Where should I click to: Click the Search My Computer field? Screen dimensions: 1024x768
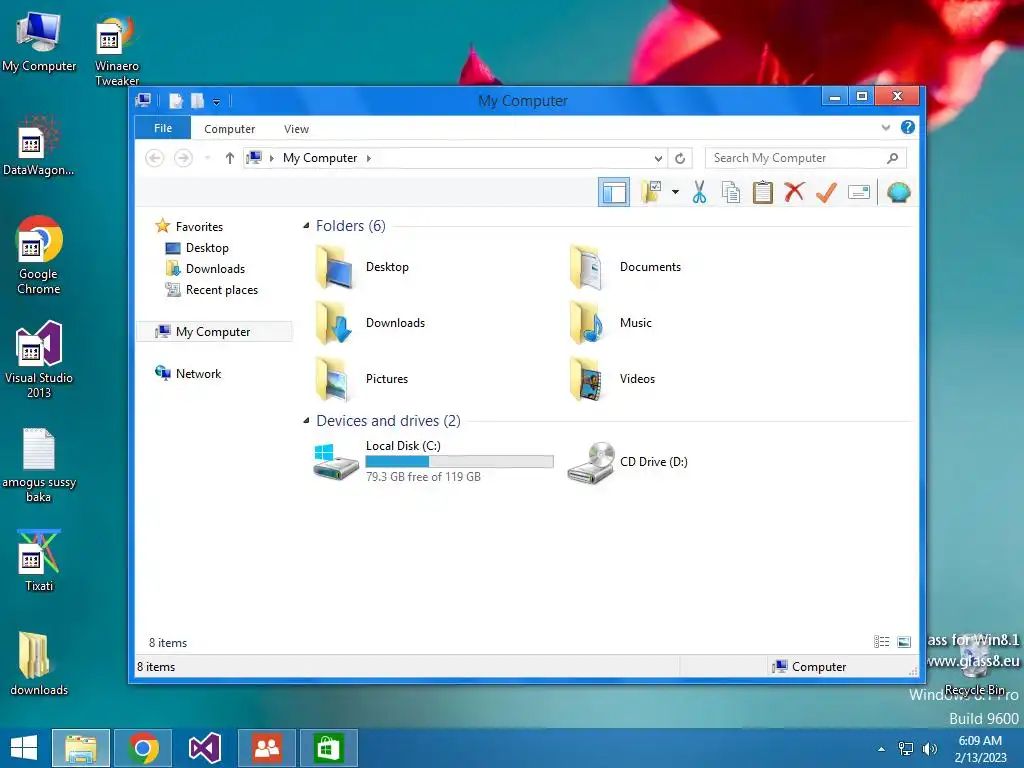(805, 158)
